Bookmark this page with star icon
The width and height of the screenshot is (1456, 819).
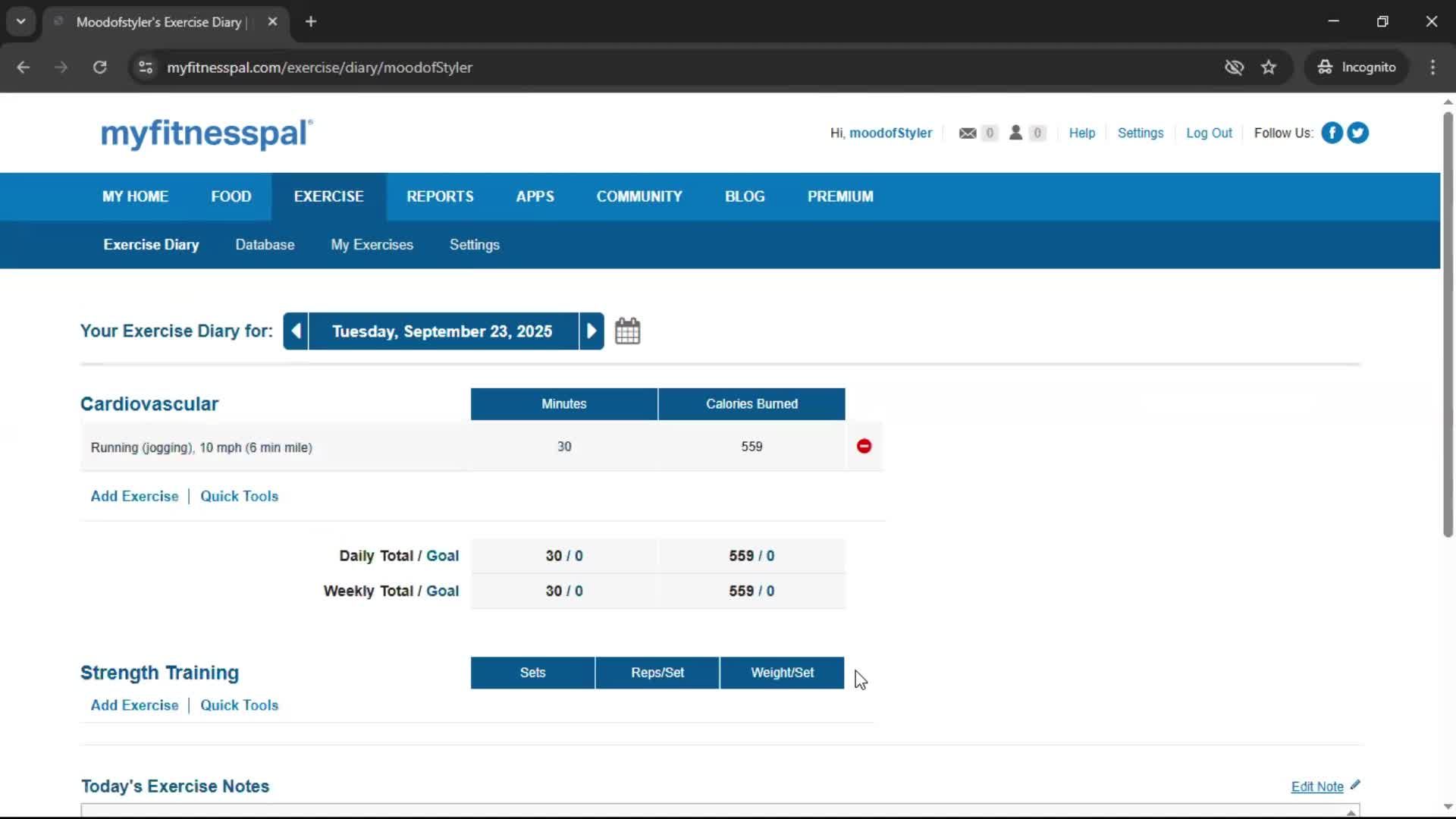[1269, 67]
